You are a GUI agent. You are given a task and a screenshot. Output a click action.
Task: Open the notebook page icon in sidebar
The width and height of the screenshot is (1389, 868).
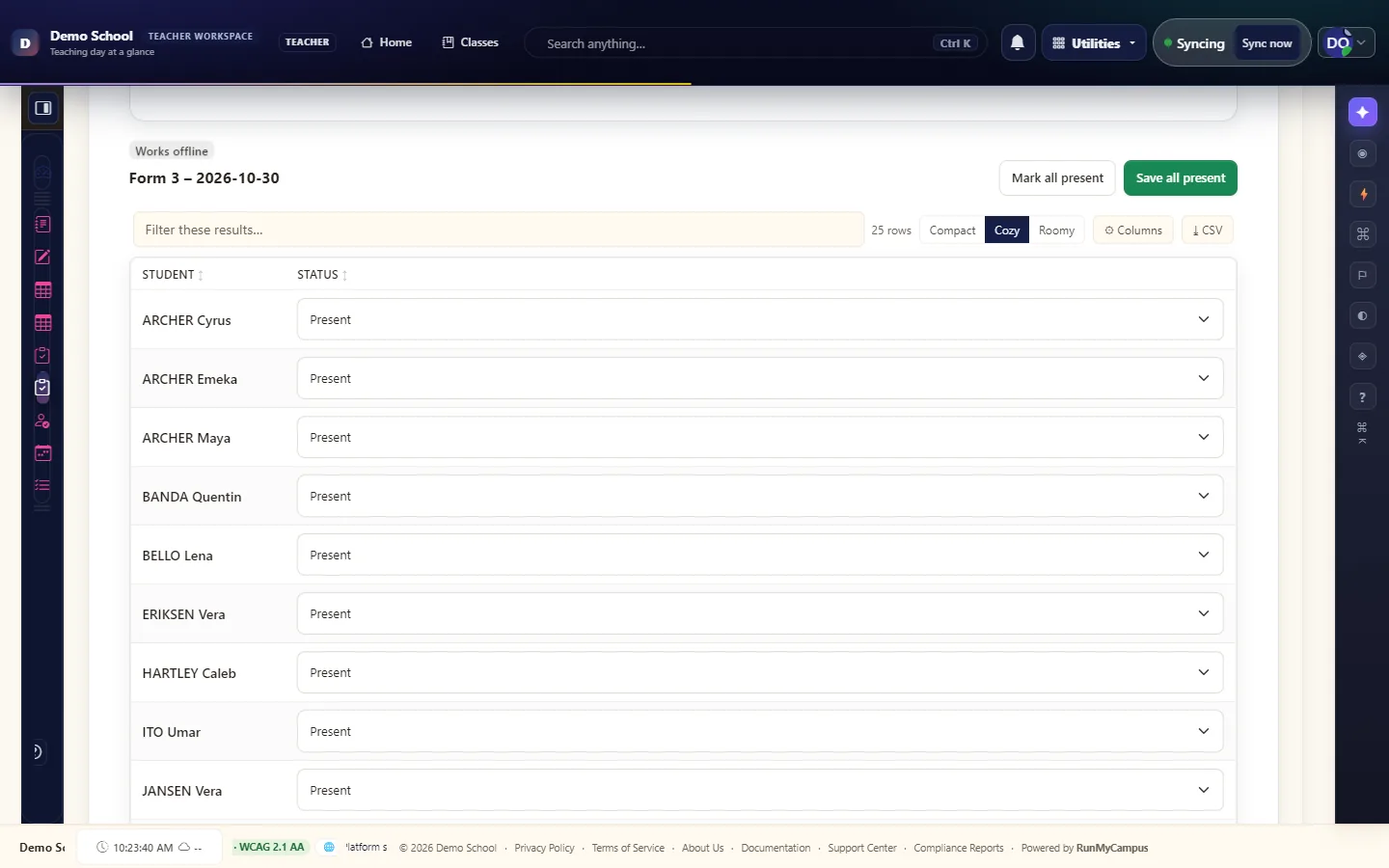click(x=42, y=224)
